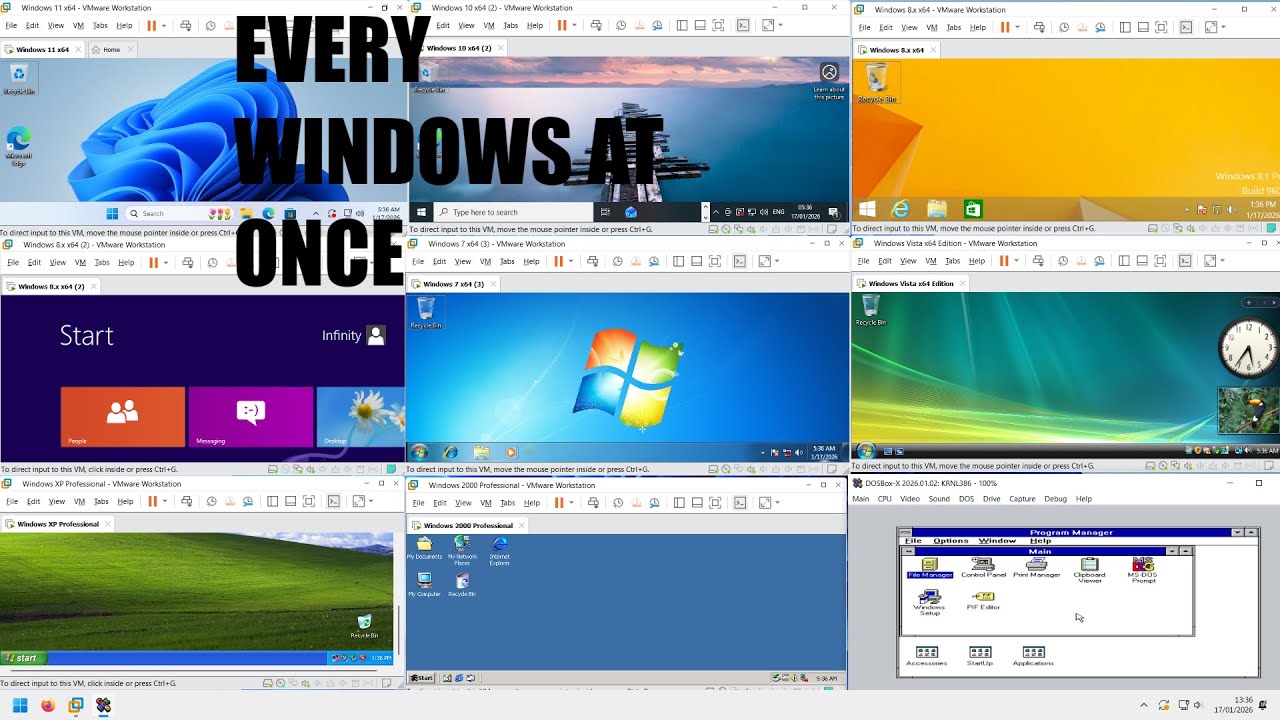Select My Network Places on Windows 2000 desktop

tap(462, 551)
